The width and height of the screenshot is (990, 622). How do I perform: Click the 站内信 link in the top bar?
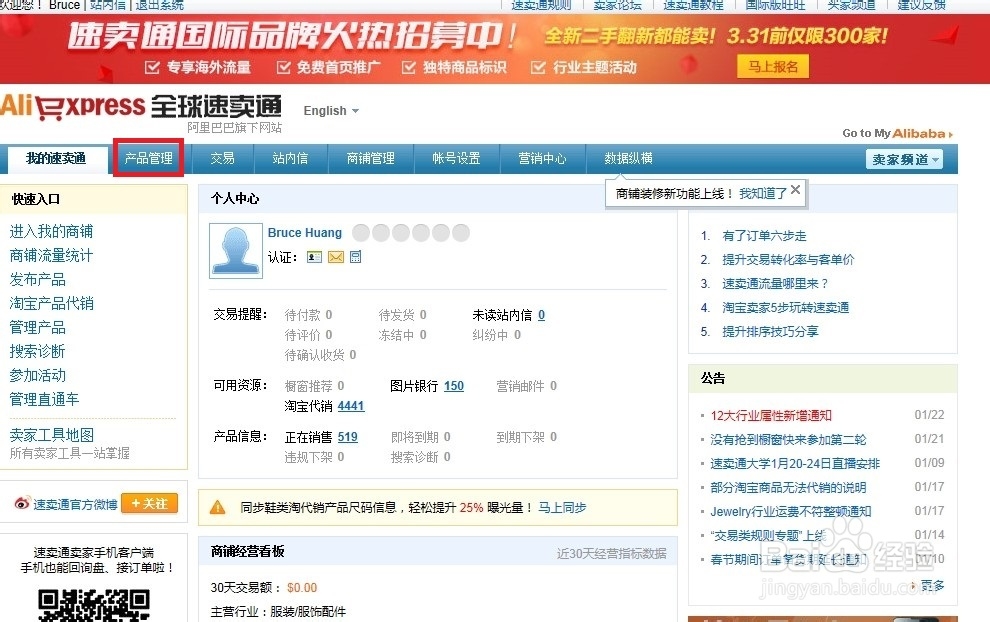pos(108,5)
